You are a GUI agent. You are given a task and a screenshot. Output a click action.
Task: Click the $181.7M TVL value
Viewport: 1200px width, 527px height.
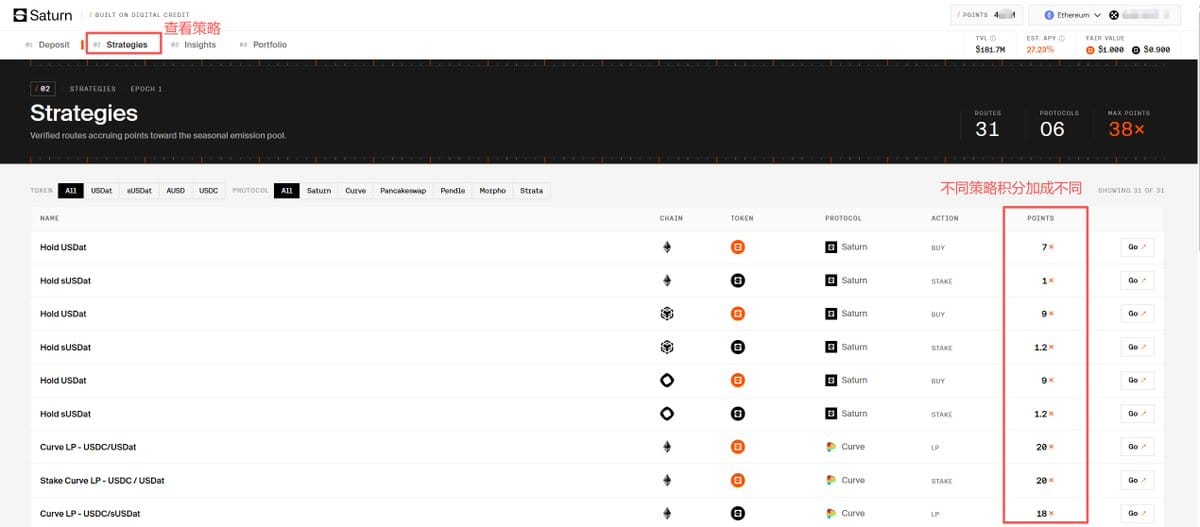(990, 49)
